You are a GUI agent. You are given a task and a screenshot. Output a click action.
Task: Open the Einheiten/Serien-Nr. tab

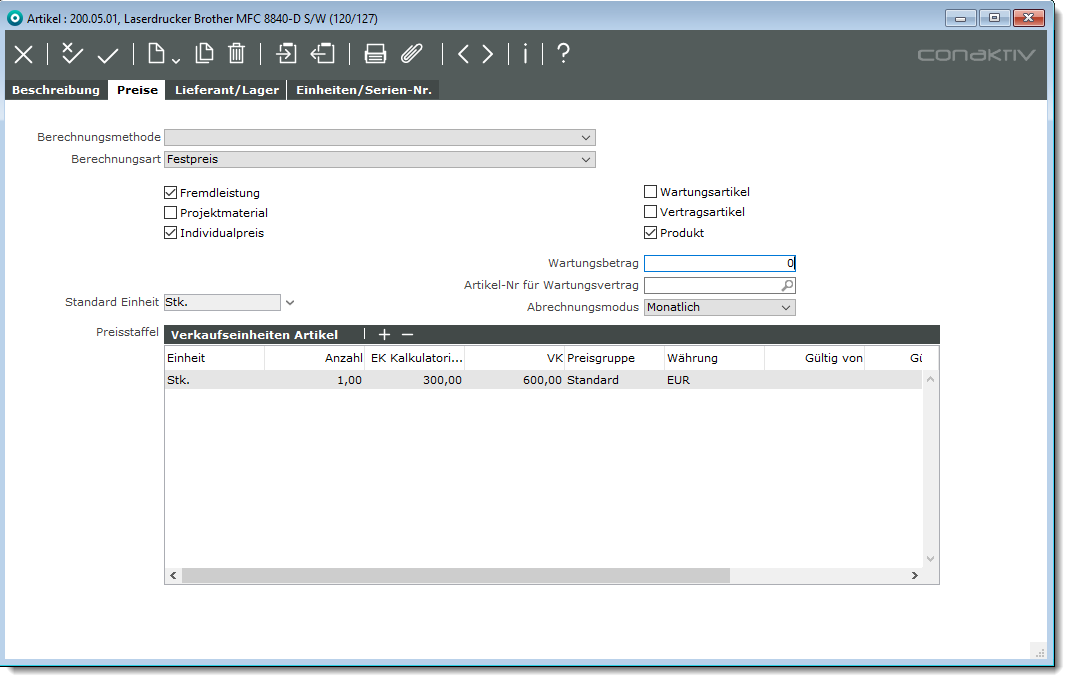coord(363,90)
